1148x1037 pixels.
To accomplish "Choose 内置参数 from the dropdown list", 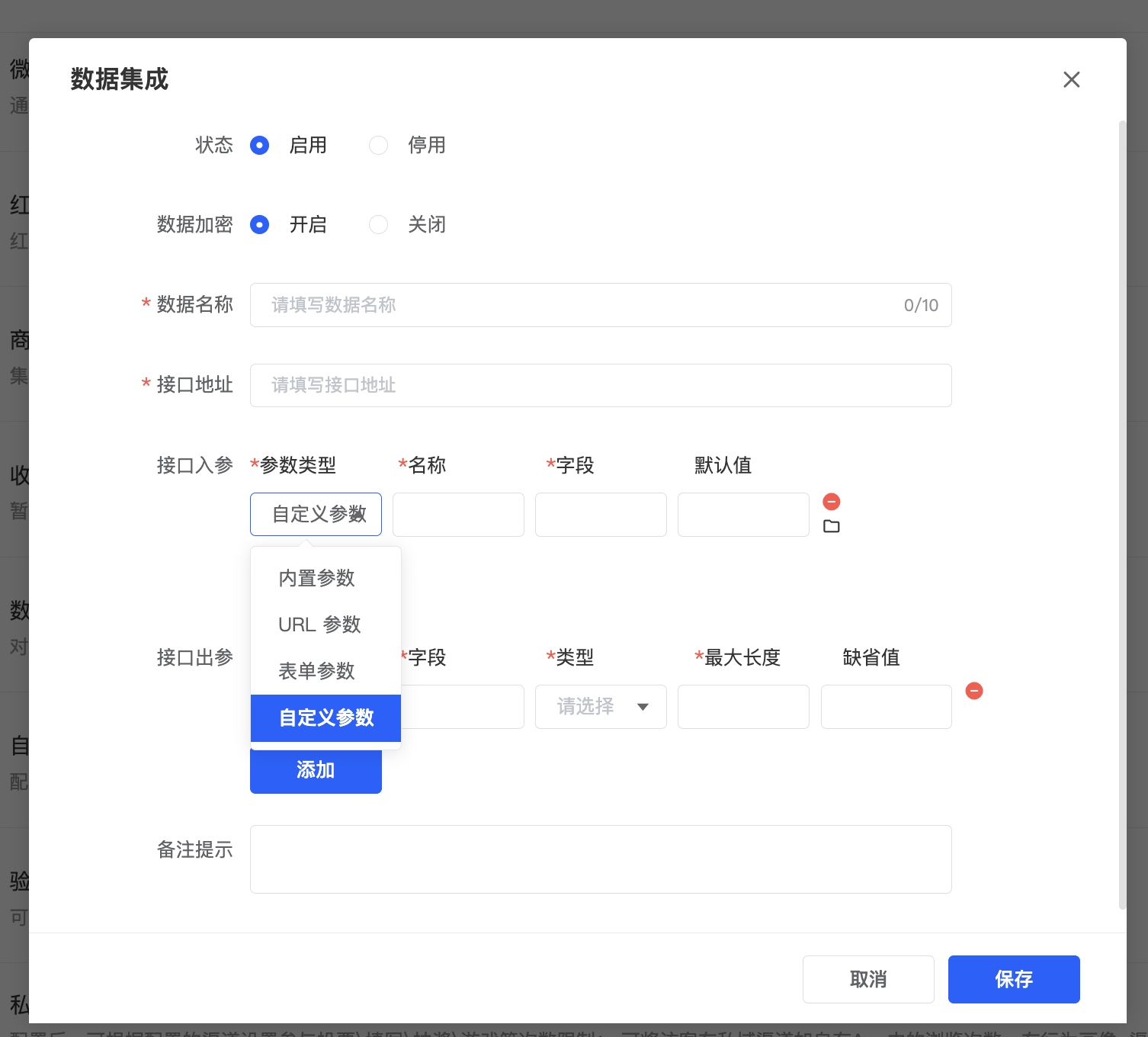I will [317, 578].
